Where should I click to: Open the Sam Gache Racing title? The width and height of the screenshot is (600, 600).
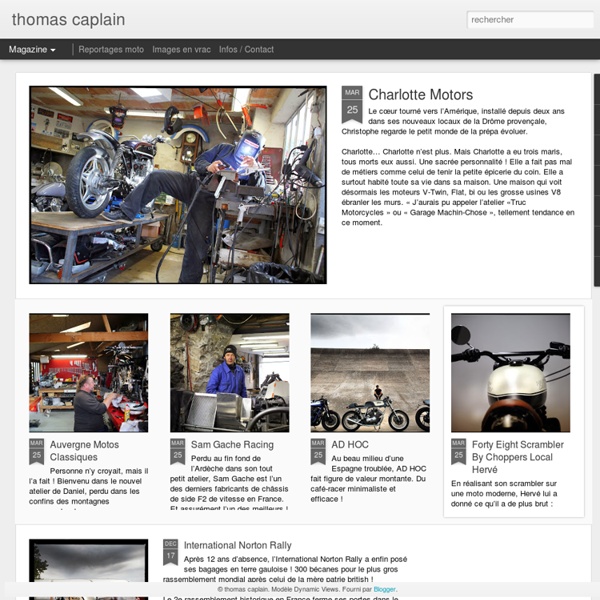pos(232,445)
